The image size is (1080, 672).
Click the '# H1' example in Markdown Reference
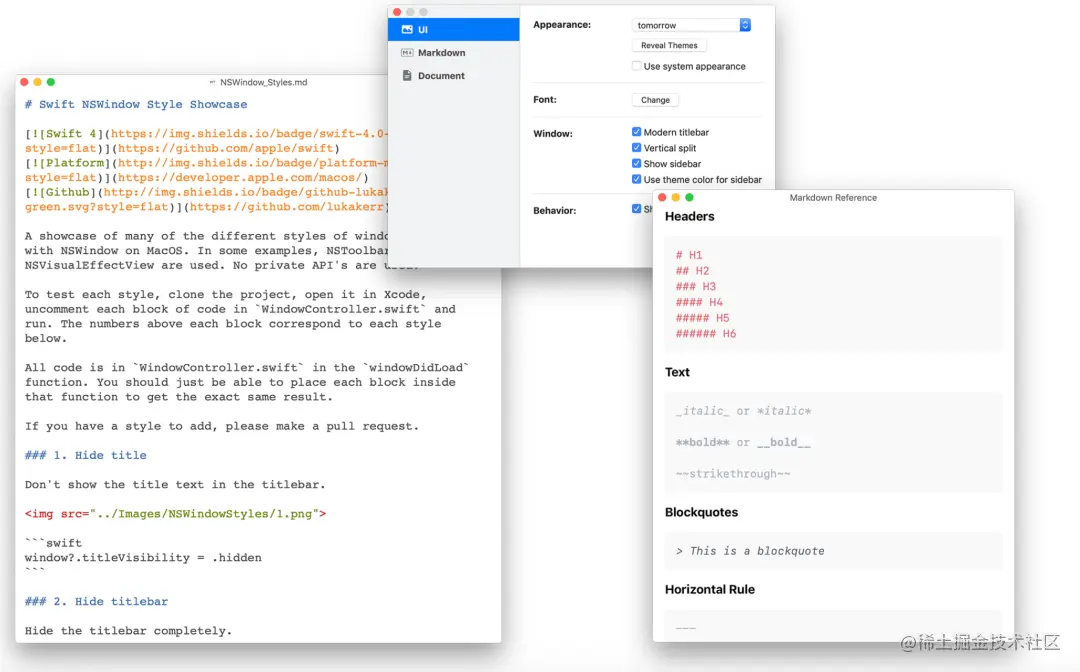689,255
